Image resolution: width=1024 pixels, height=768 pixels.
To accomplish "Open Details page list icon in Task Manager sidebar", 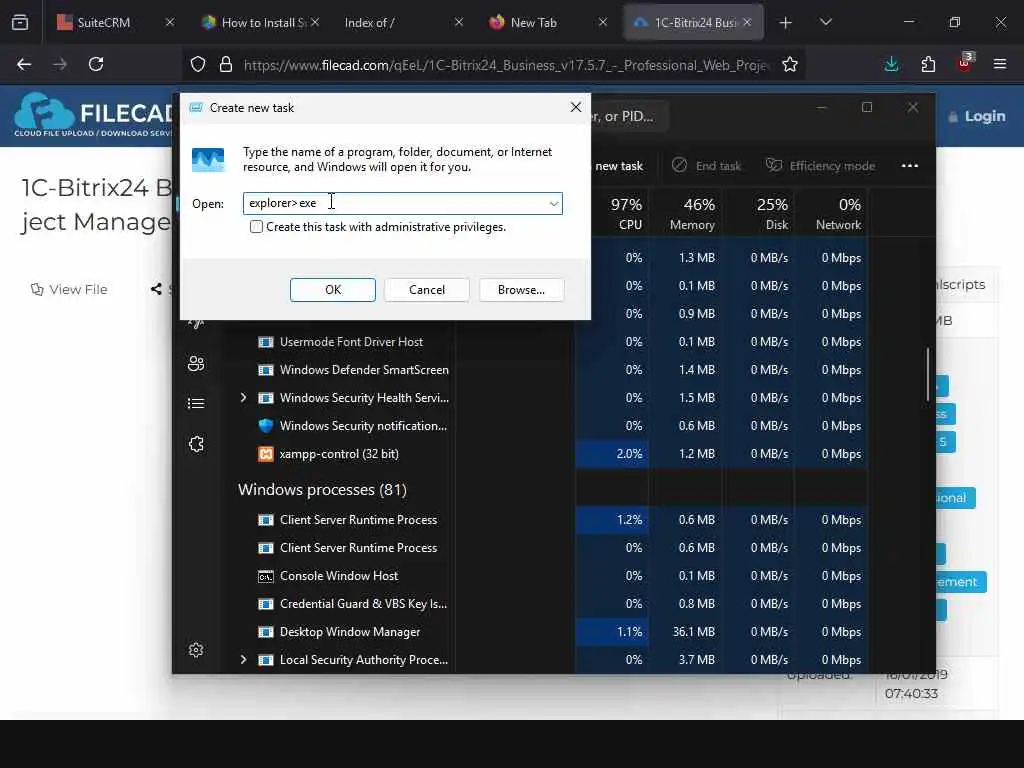I will (196, 404).
